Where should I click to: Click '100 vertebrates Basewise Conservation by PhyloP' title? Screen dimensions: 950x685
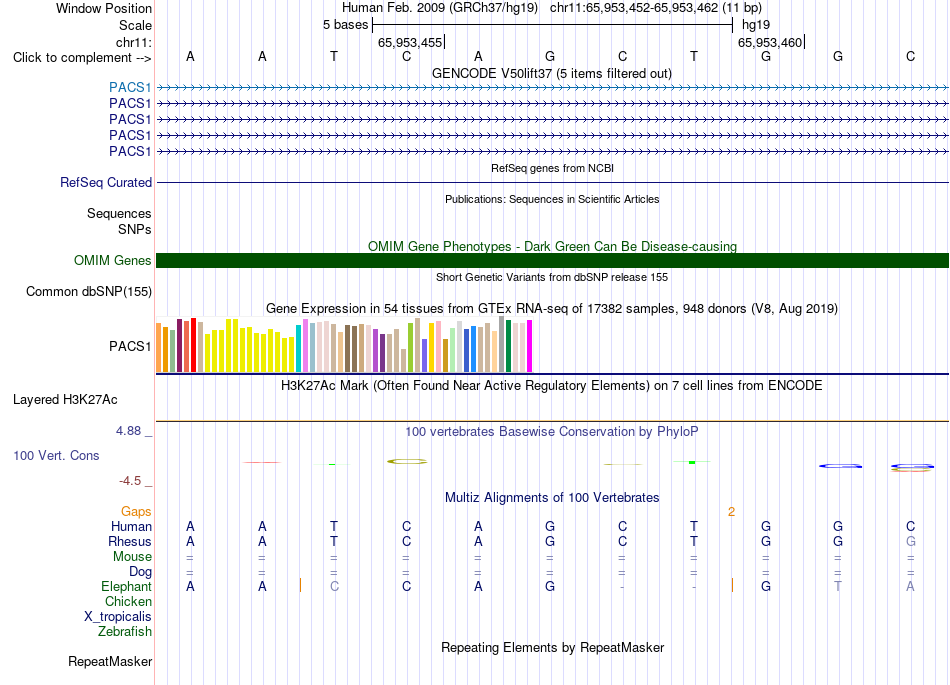point(552,431)
